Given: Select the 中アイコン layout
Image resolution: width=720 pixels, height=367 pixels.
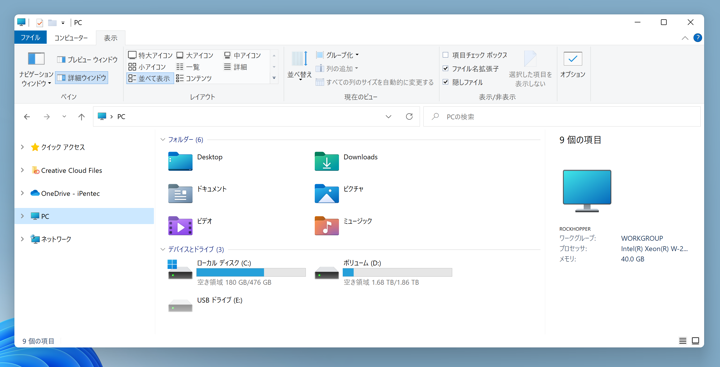Looking at the screenshot, I should click(242, 56).
